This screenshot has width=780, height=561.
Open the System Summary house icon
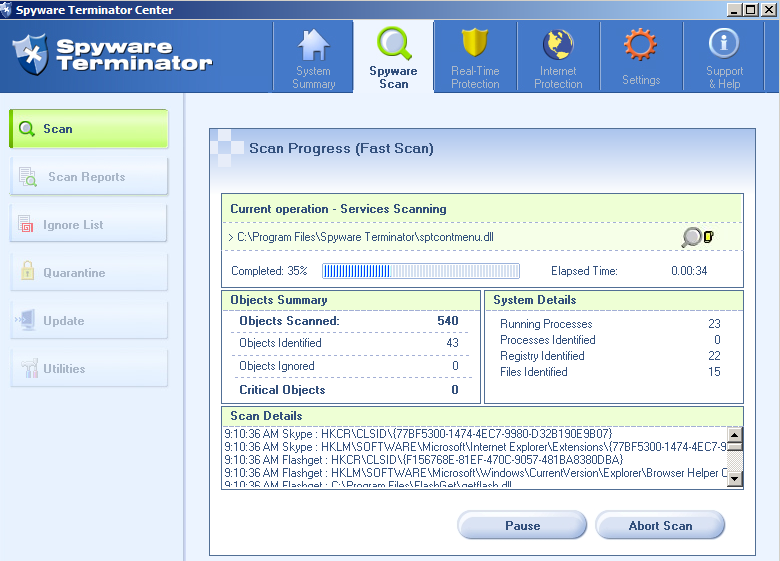pyautogui.click(x=313, y=45)
